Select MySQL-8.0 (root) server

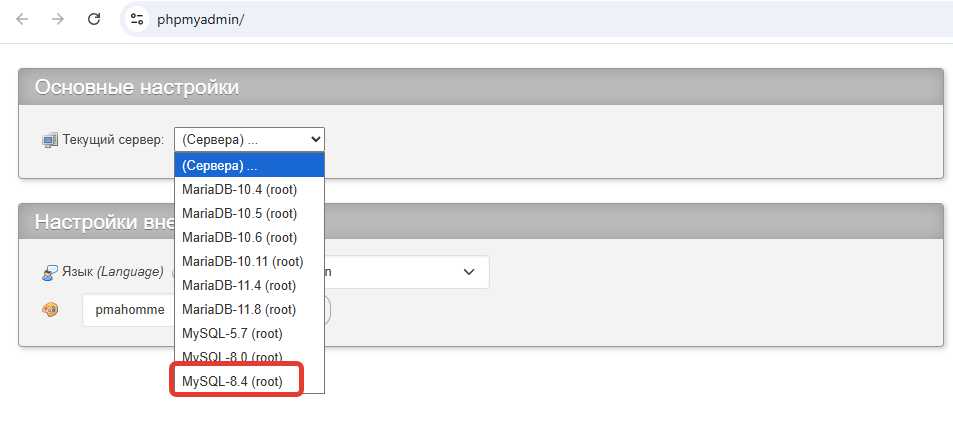pyautogui.click(x=249, y=357)
